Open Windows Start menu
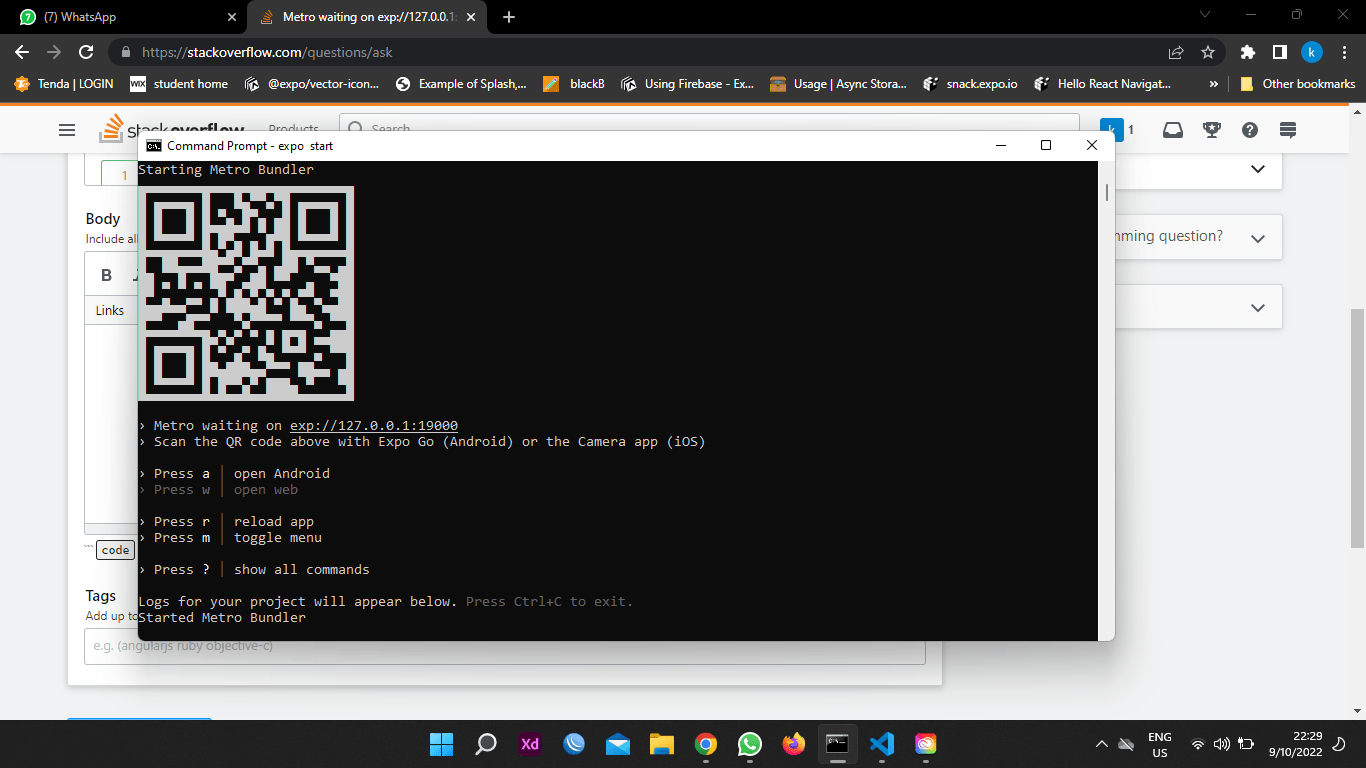 click(x=441, y=744)
